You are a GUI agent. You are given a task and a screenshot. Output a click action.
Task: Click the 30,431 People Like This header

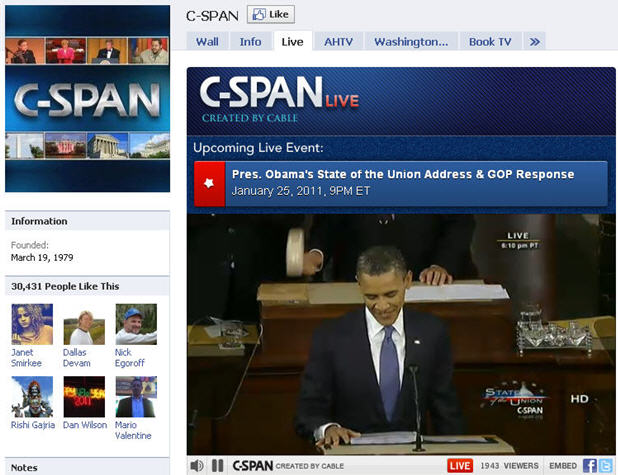(65, 286)
